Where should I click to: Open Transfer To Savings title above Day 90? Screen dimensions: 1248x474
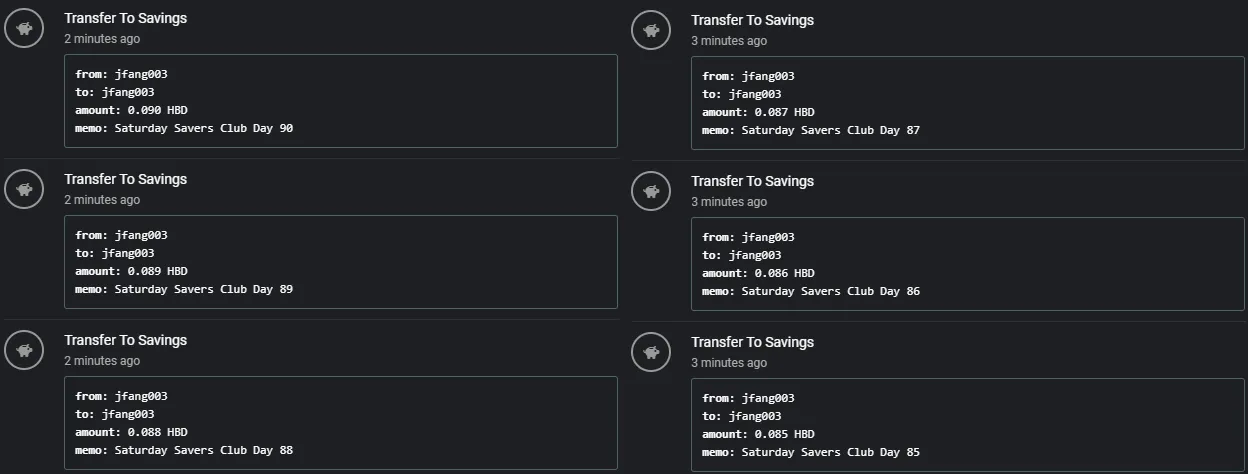(125, 18)
